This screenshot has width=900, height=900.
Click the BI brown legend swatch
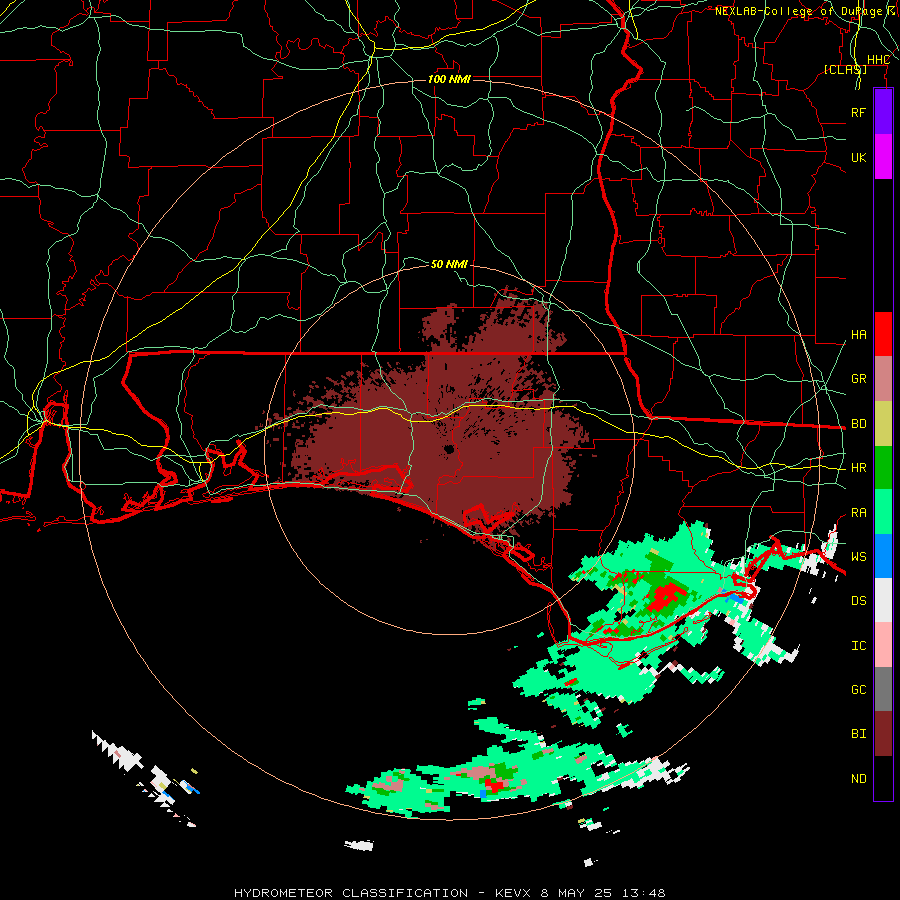point(883,734)
